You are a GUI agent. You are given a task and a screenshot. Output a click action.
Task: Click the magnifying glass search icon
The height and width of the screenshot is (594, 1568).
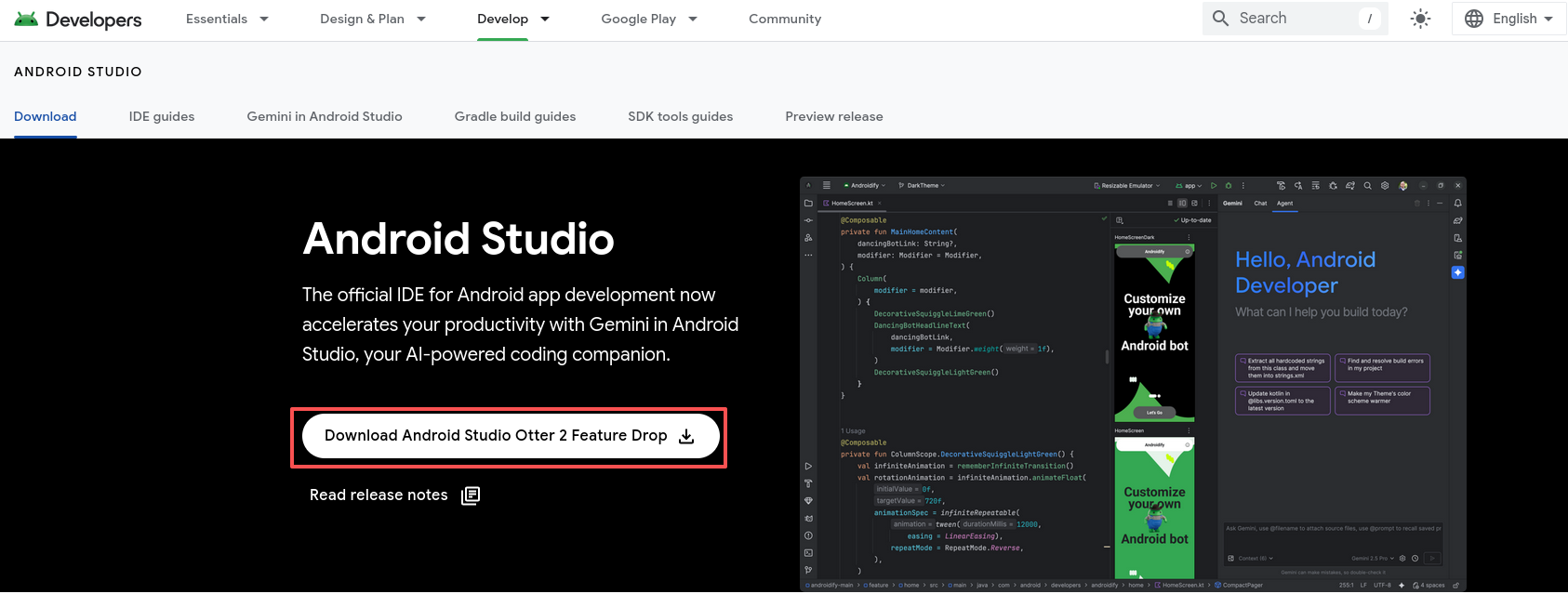tap(1221, 18)
